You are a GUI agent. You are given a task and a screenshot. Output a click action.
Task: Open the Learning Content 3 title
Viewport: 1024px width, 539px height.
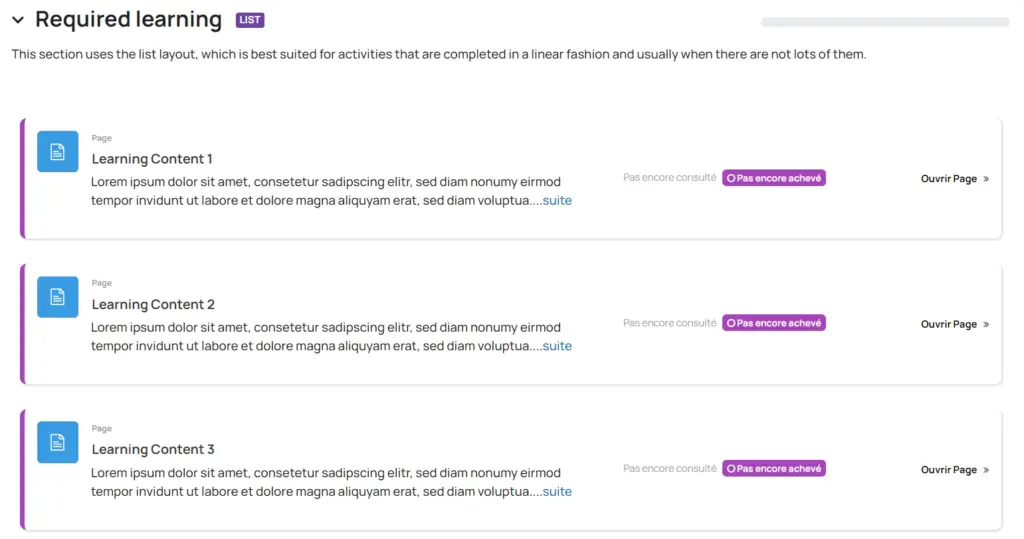[x=153, y=450]
